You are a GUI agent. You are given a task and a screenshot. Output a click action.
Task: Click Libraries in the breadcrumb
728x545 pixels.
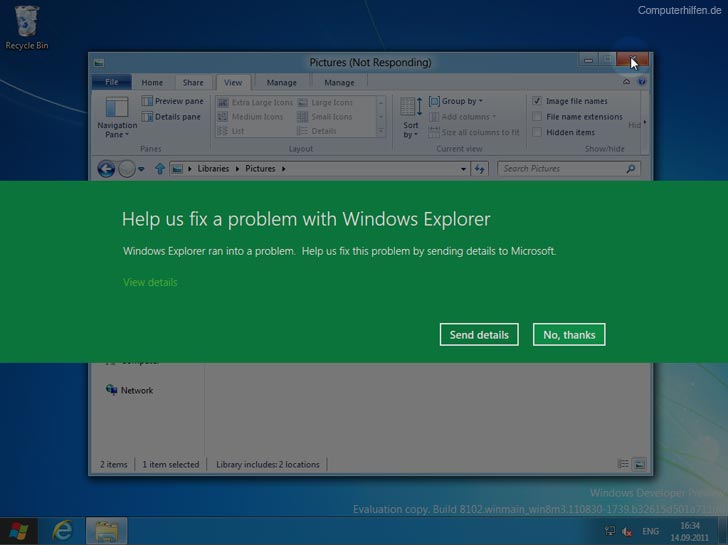tap(213, 169)
